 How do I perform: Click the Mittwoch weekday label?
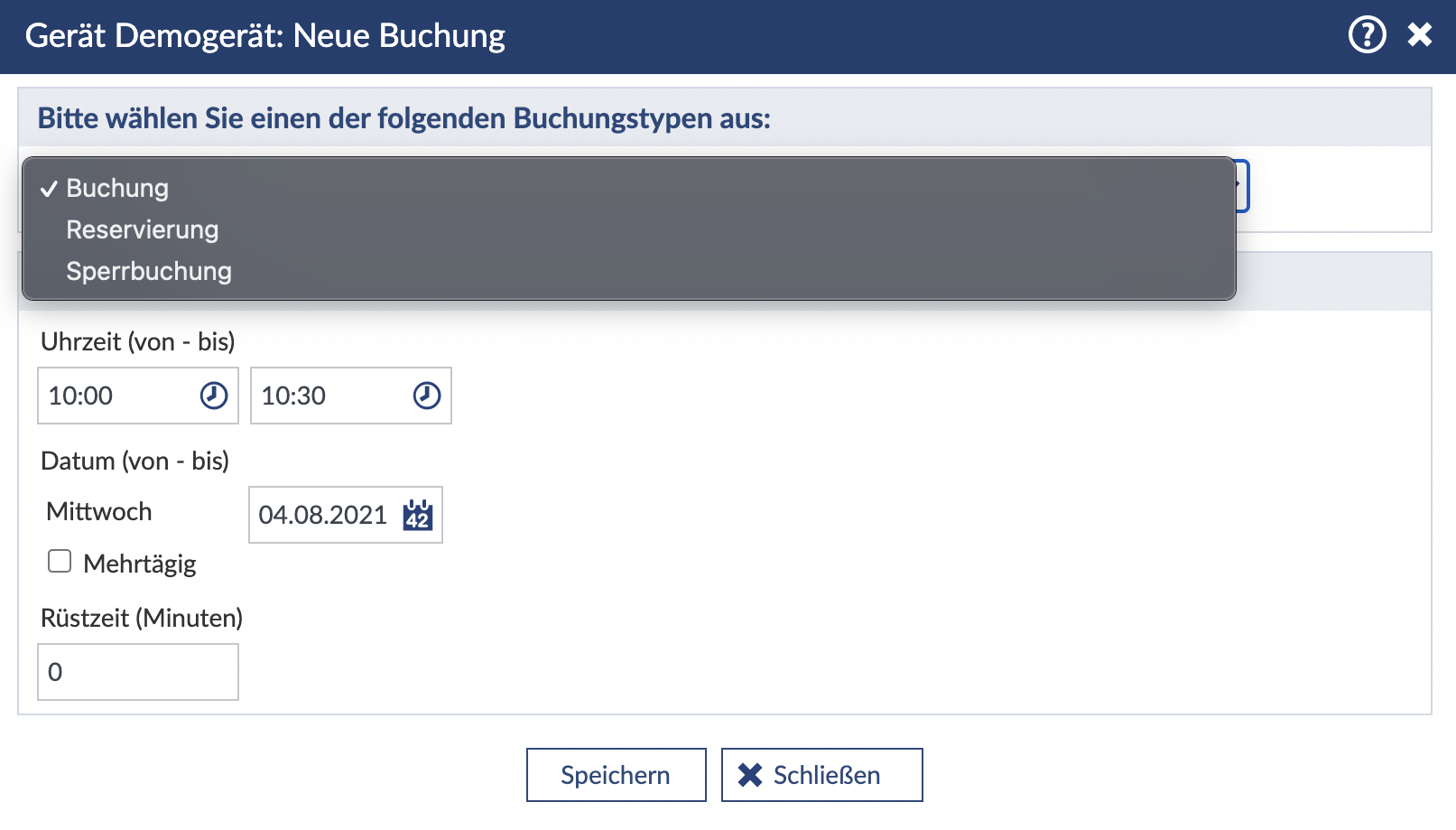pos(99,511)
